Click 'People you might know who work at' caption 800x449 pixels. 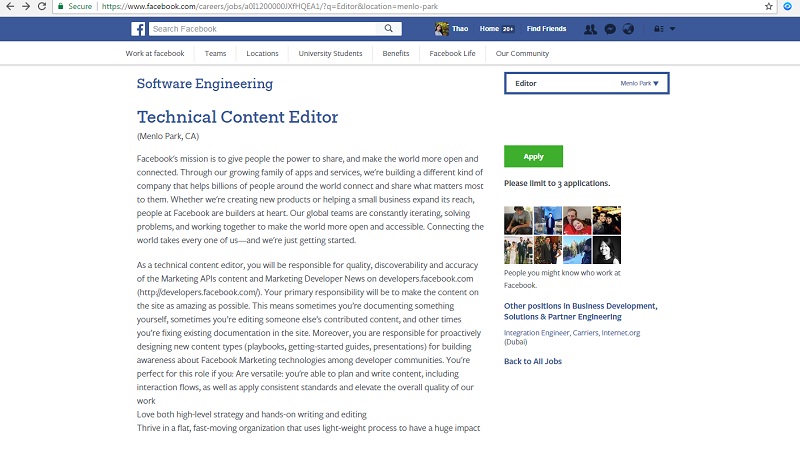tap(562, 273)
